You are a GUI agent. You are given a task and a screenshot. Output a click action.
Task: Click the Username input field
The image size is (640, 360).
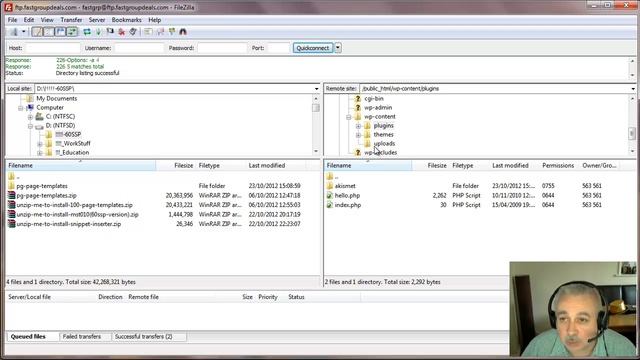(x=139, y=48)
